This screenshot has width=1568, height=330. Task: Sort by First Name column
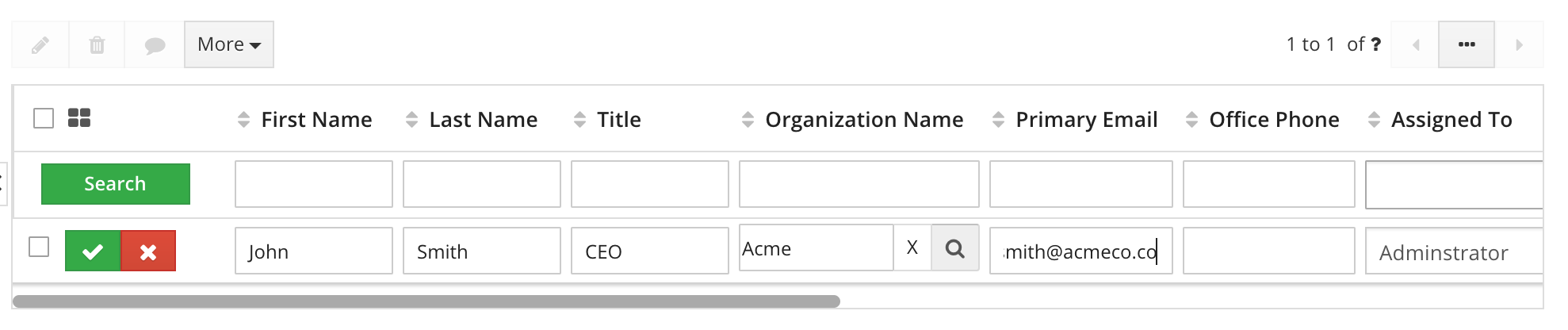coord(316,120)
